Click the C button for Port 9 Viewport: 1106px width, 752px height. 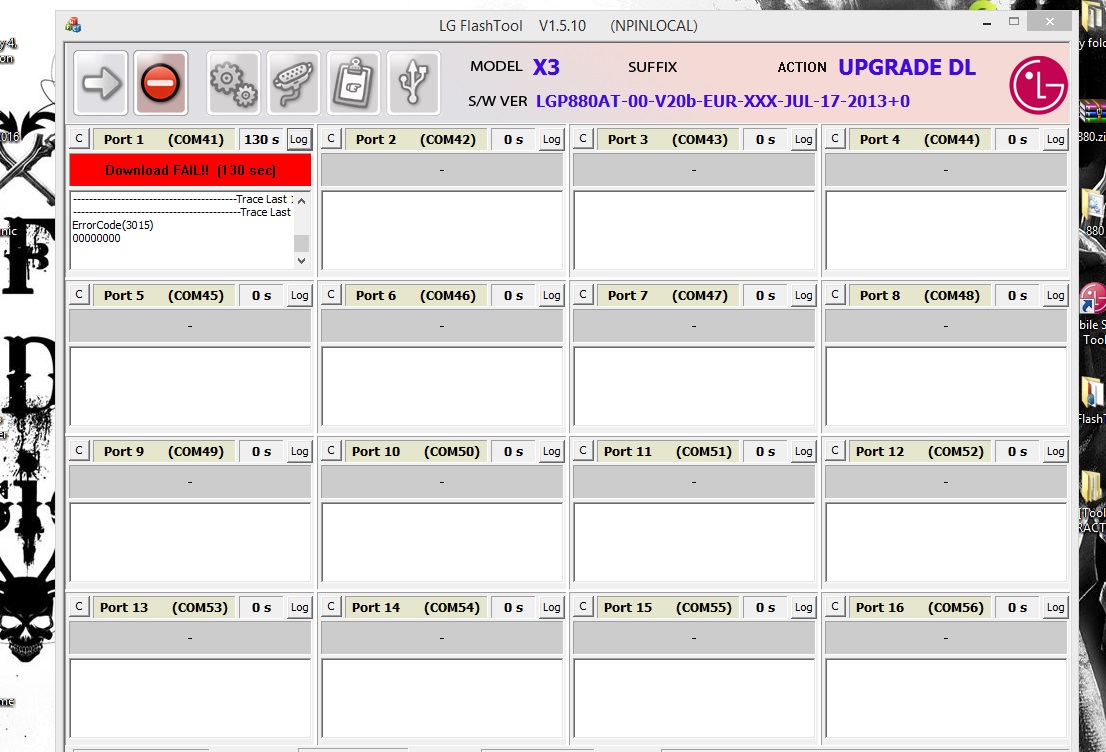click(x=79, y=451)
